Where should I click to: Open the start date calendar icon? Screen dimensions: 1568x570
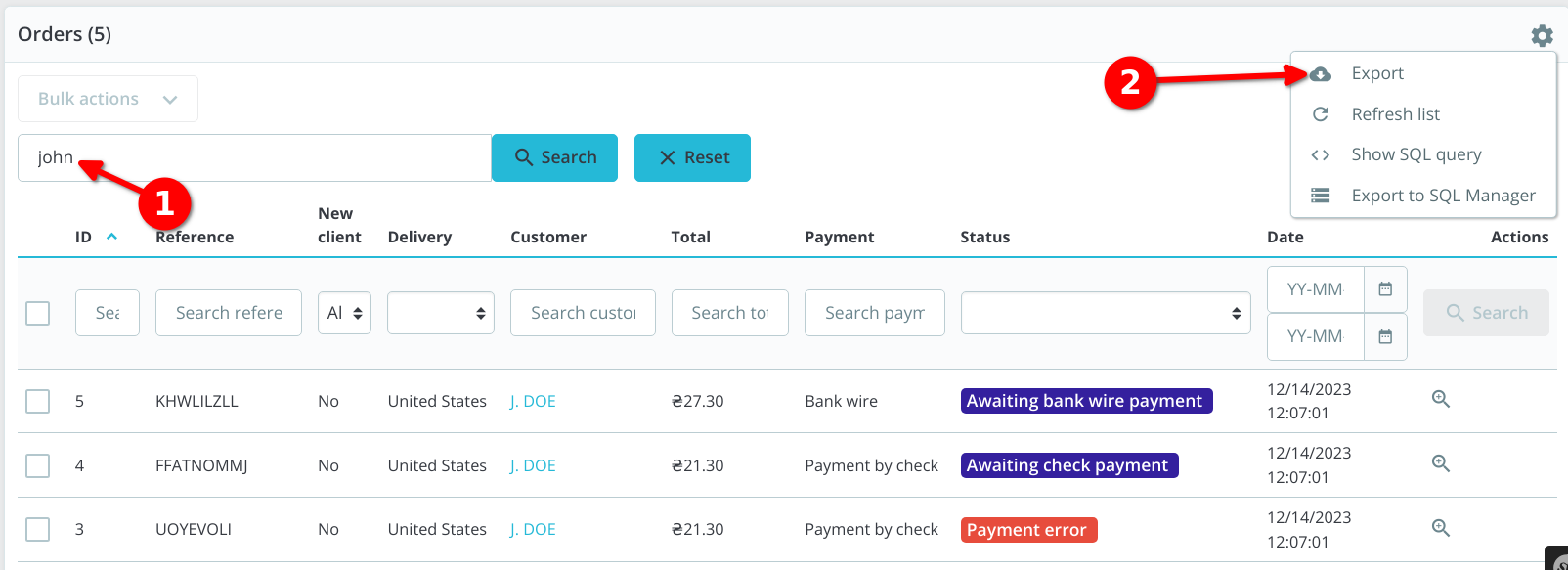tap(1385, 289)
